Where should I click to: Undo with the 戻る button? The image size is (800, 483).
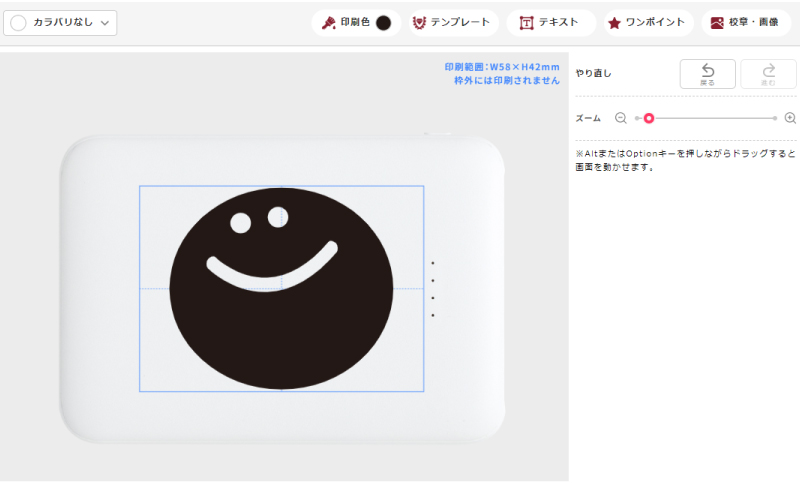coord(708,74)
